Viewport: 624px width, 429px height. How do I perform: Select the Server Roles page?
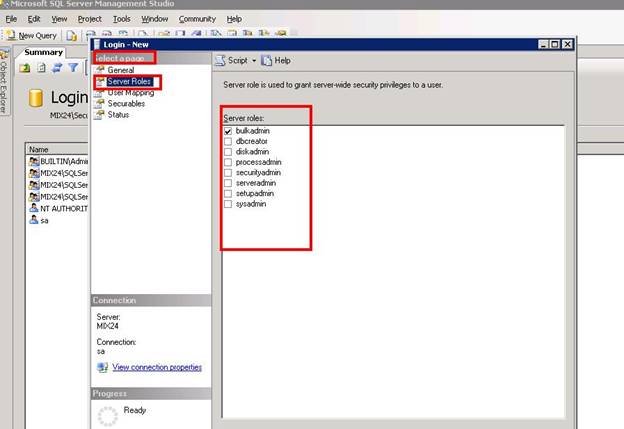pyautogui.click(x=129, y=82)
